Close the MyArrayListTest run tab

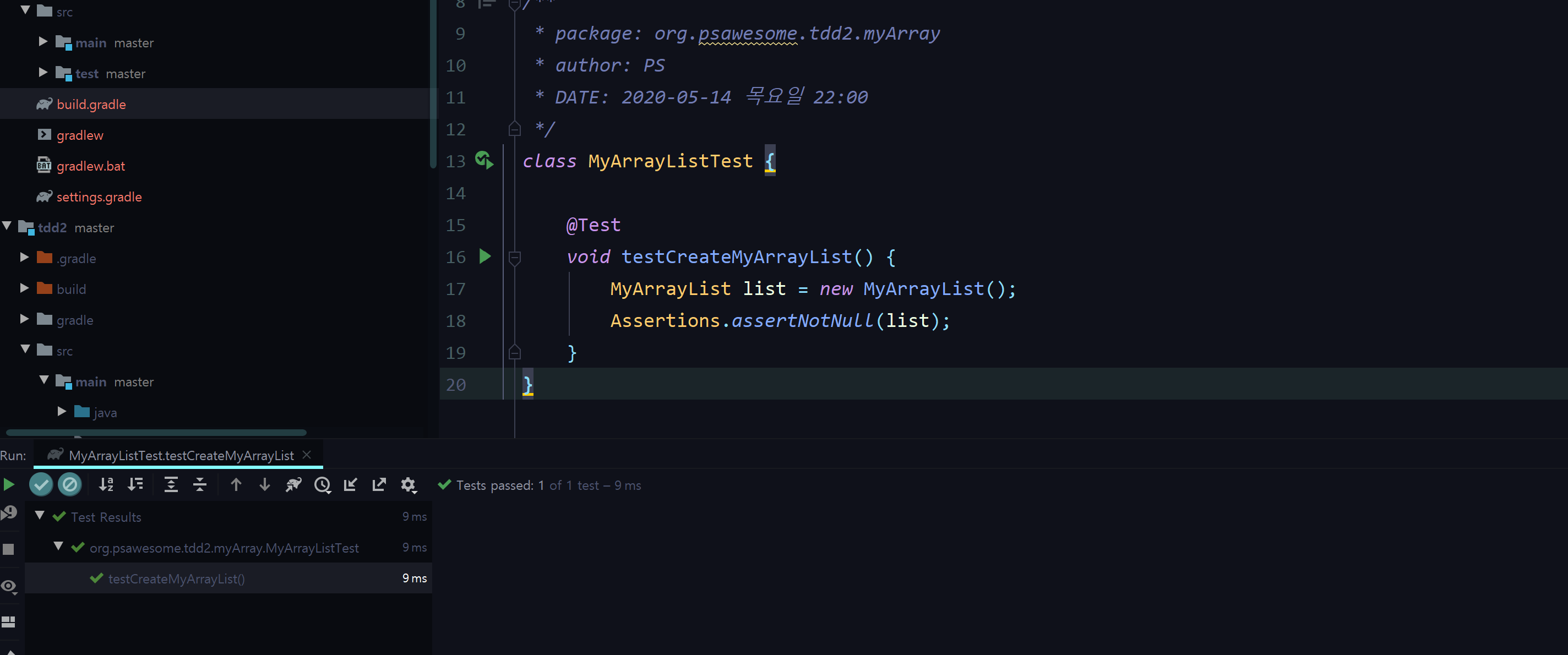tap(307, 455)
